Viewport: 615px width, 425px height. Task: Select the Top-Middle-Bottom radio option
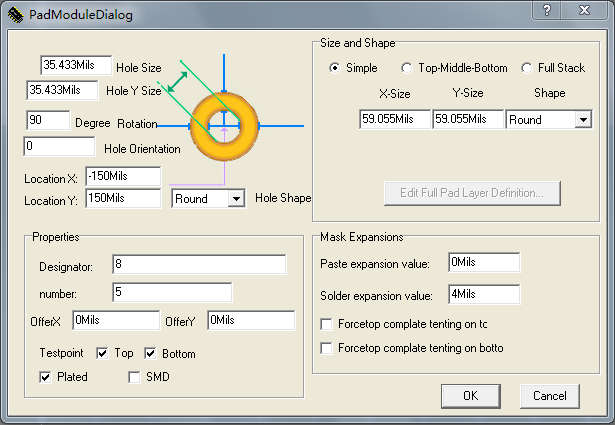[x=406, y=68]
